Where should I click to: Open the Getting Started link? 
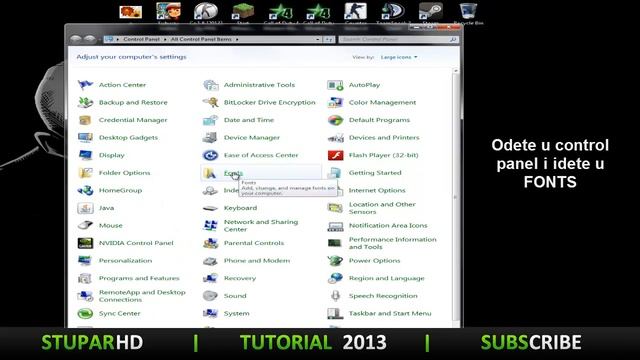(x=375, y=173)
